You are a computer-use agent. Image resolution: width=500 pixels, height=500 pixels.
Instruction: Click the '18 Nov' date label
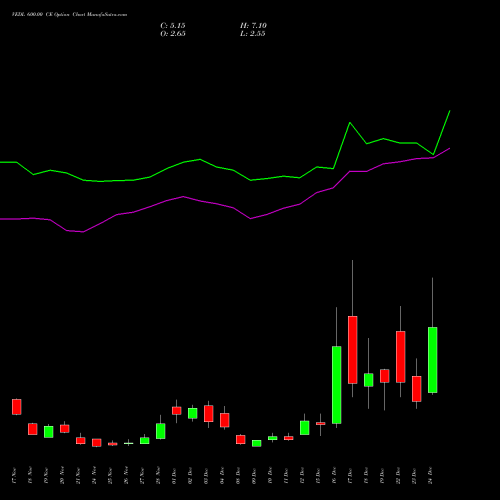tap(30, 476)
